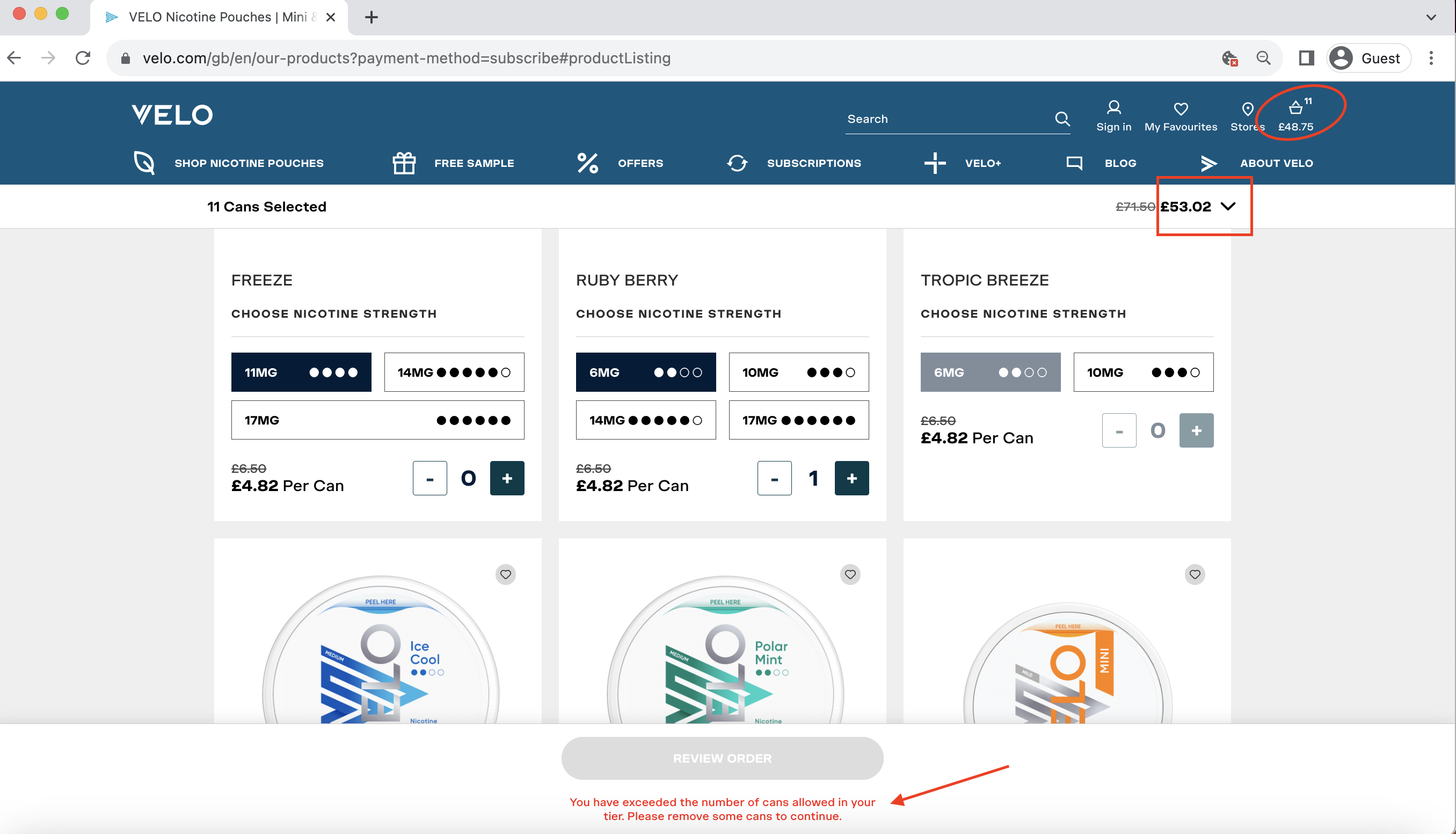Image resolution: width=1456 pixels, height=834 pixels.
Task: Click the VELO logo
Action: [x=172, y=114]
